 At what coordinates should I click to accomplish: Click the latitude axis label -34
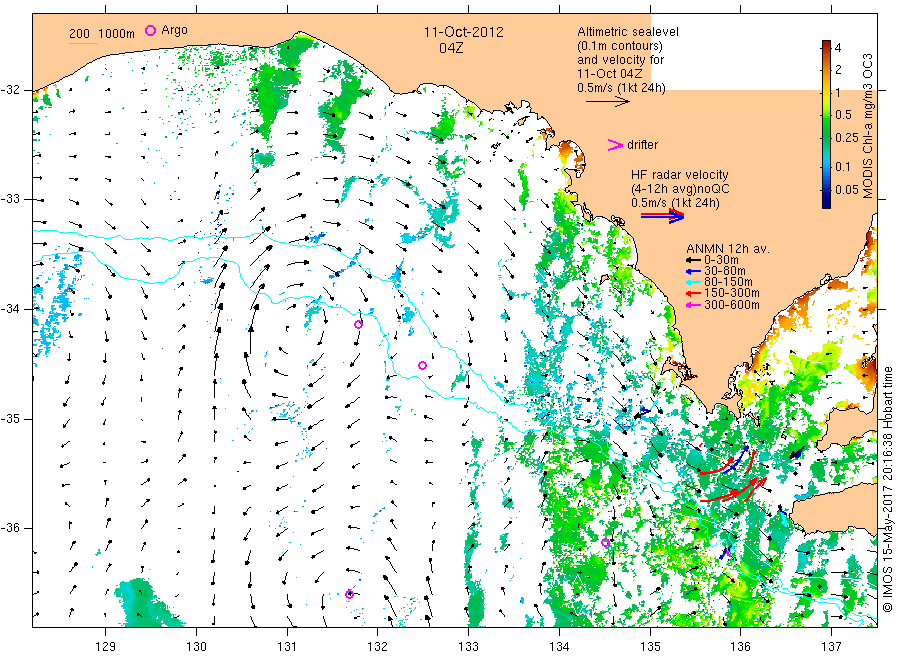[11, 309]
